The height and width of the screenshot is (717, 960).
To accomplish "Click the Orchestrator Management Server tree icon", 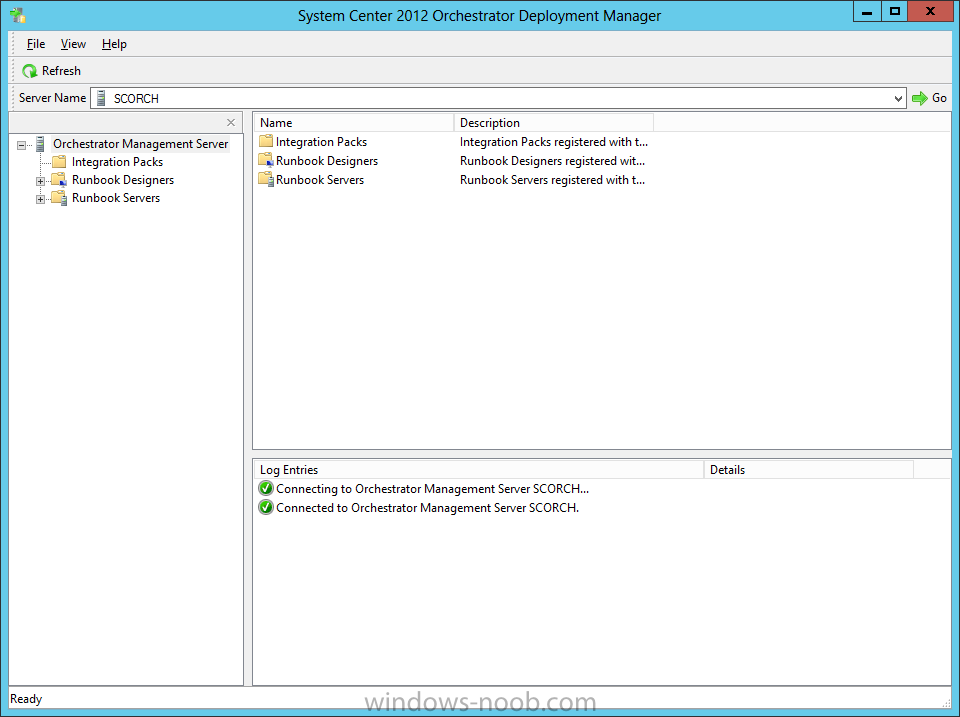I will tap(40, 144).
